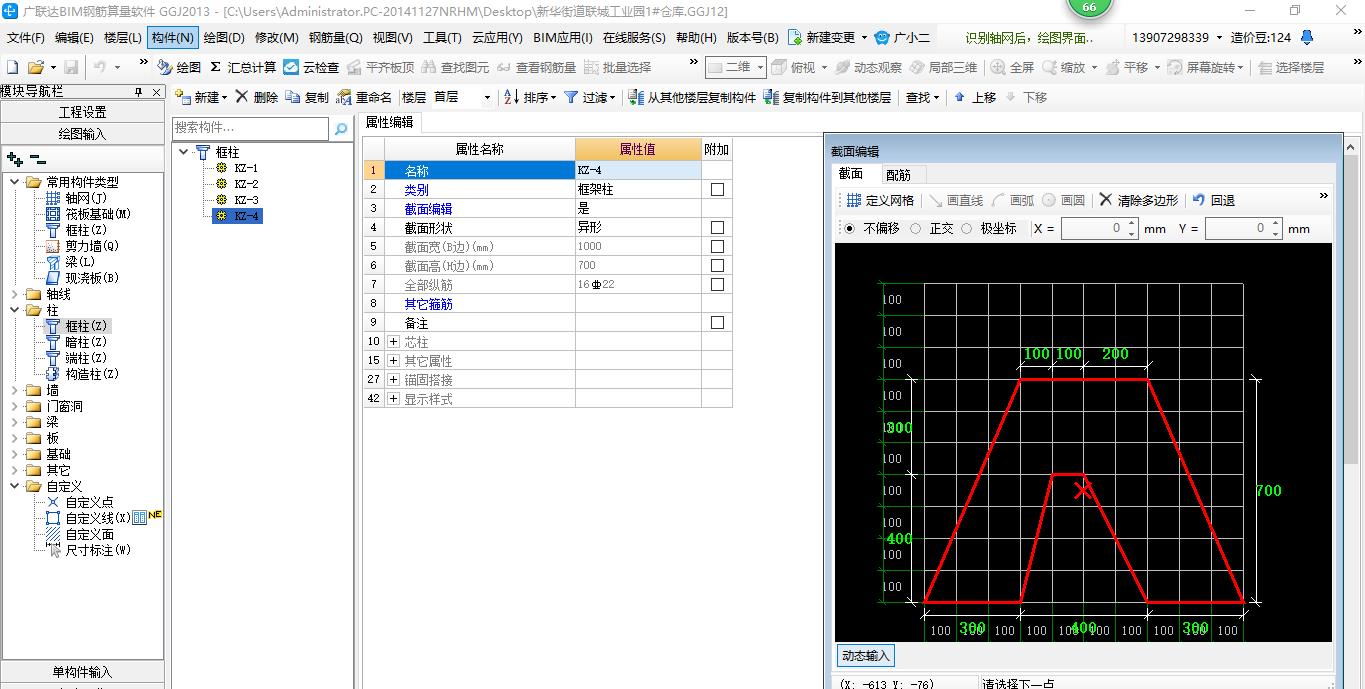Tick the 附加 checkbox for 全部纵筋 row

click(x=717, y=284)
